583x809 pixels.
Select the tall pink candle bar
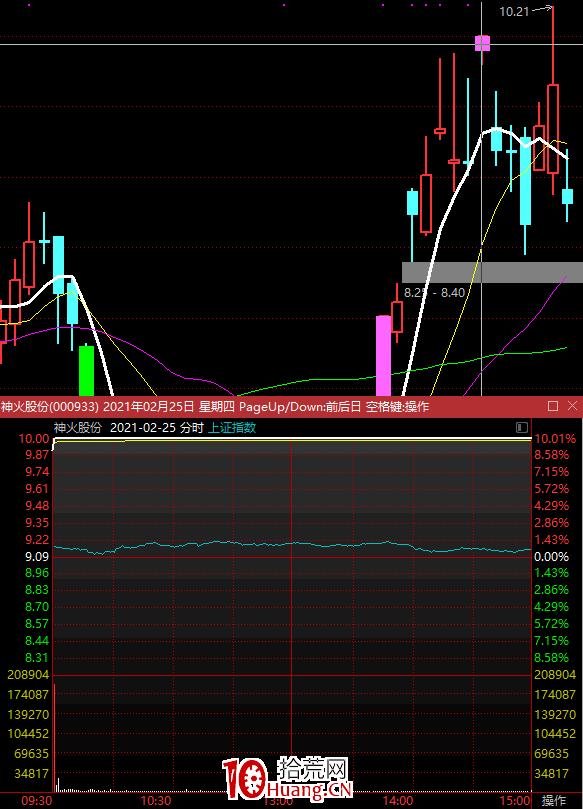pos(383,355)
